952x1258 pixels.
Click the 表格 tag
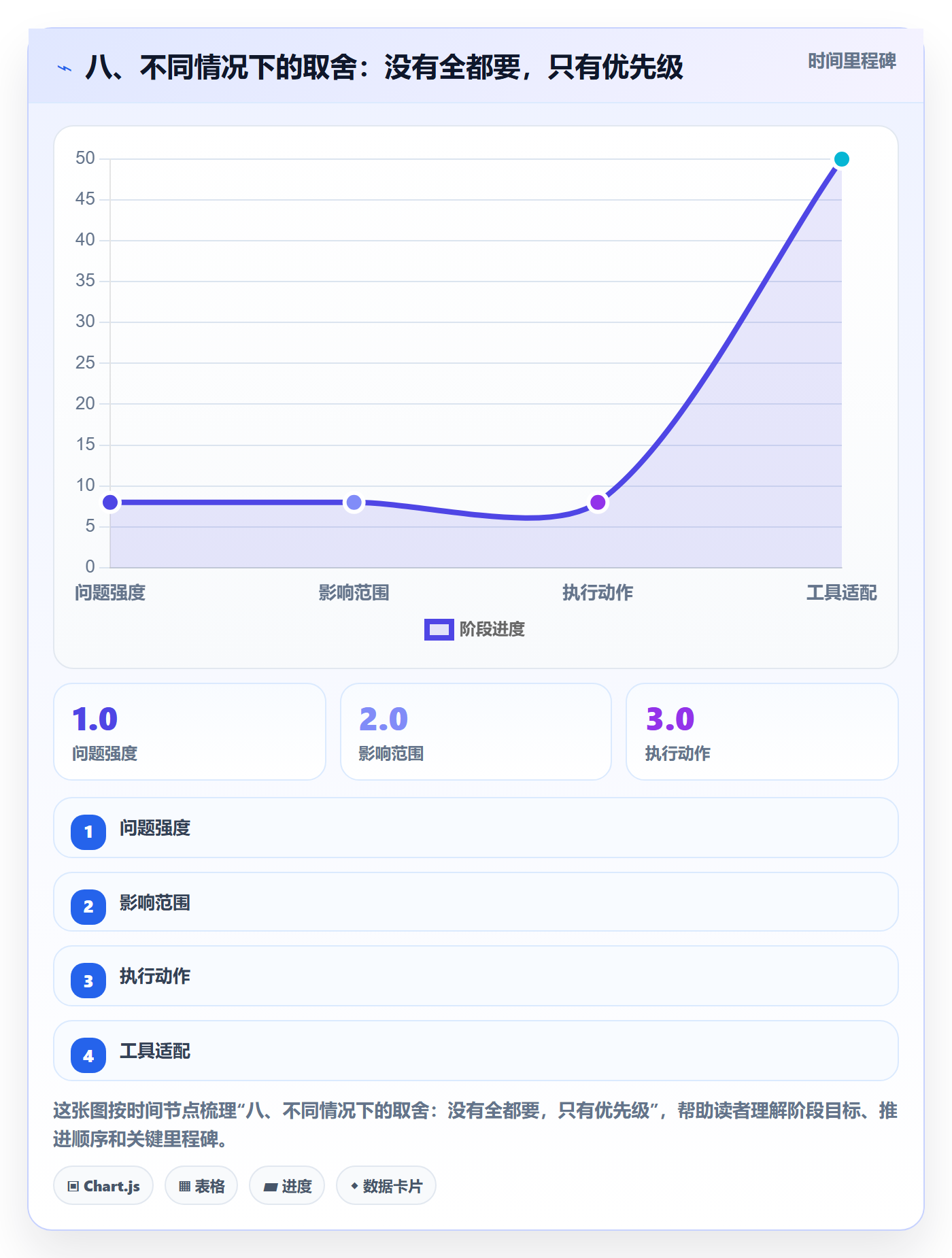coord(201,1185)
